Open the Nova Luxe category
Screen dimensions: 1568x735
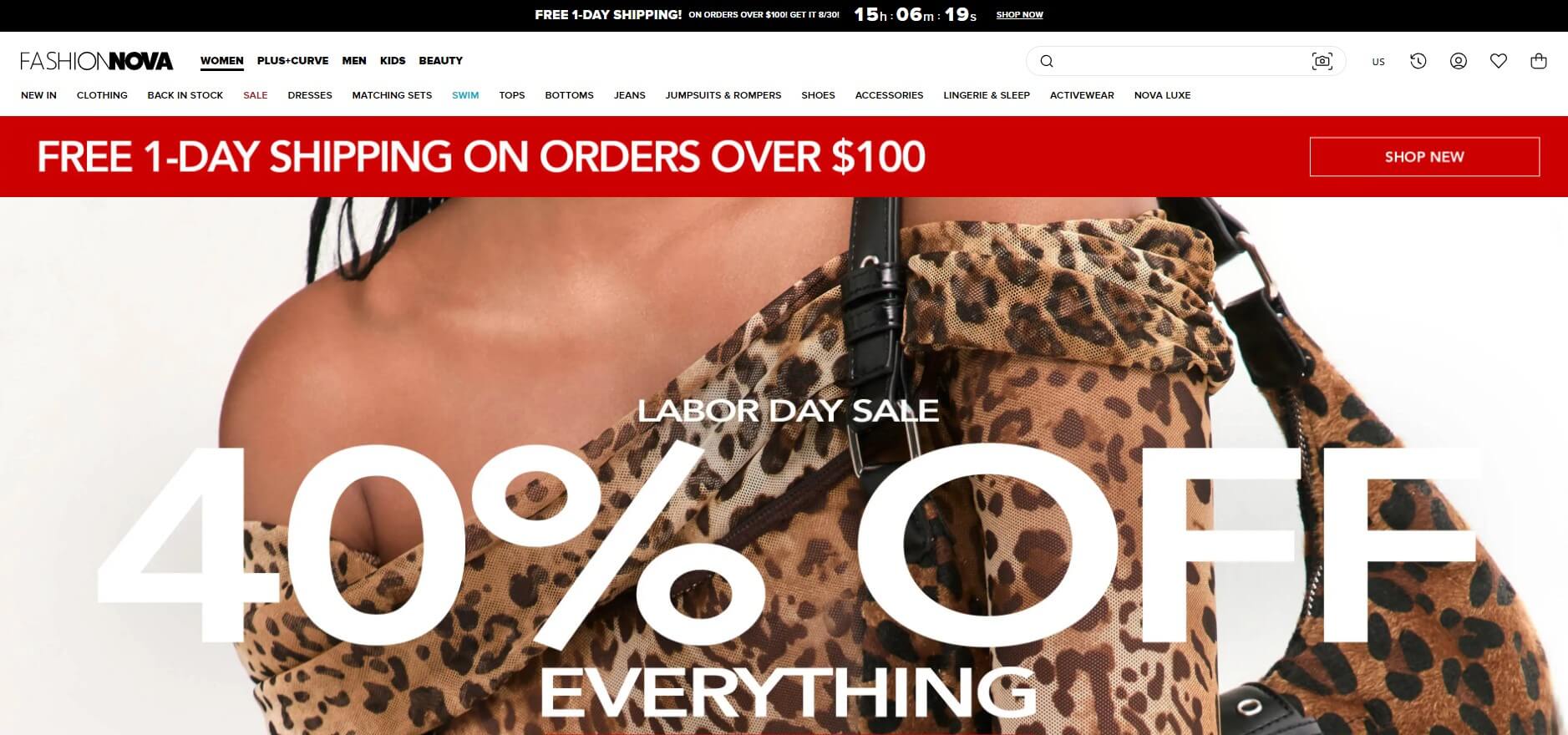point(1162,95)
